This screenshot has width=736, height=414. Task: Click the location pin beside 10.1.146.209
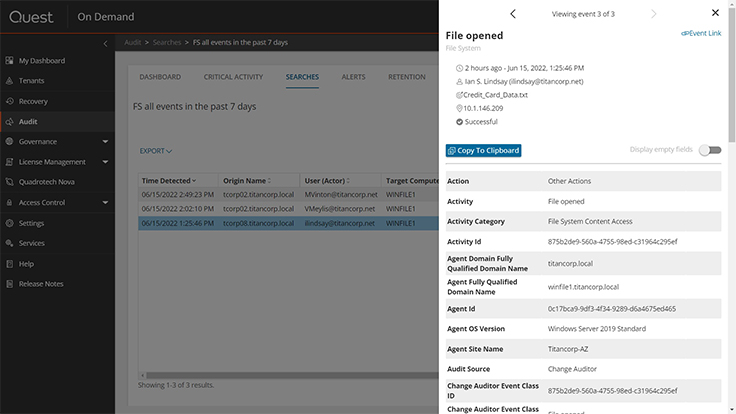pos(459,108)
